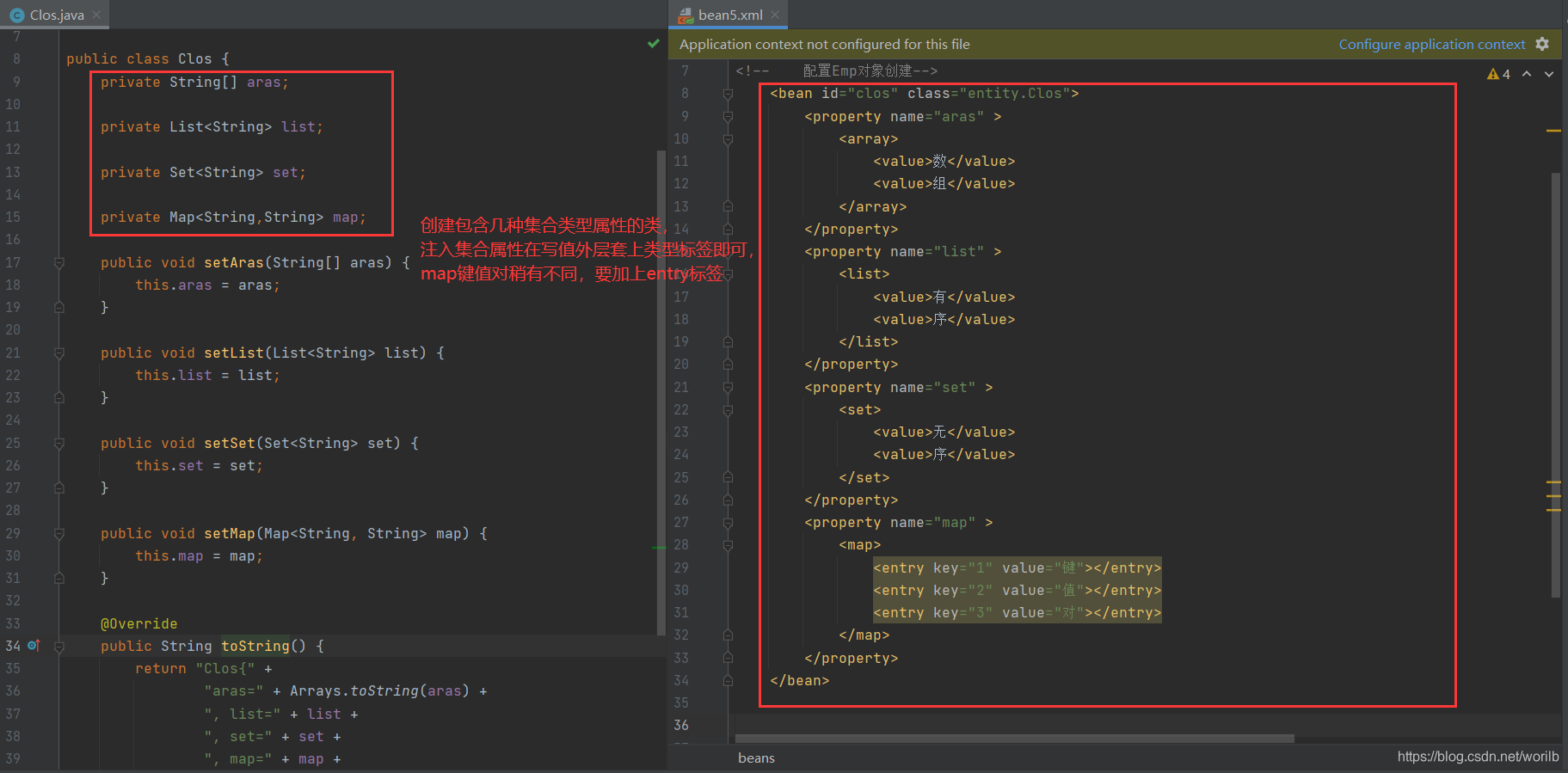The height and width of the screenshot is (773, 1568).
Task: Click the 'private Set<String> set;' declaration
Action: [203, 172]
